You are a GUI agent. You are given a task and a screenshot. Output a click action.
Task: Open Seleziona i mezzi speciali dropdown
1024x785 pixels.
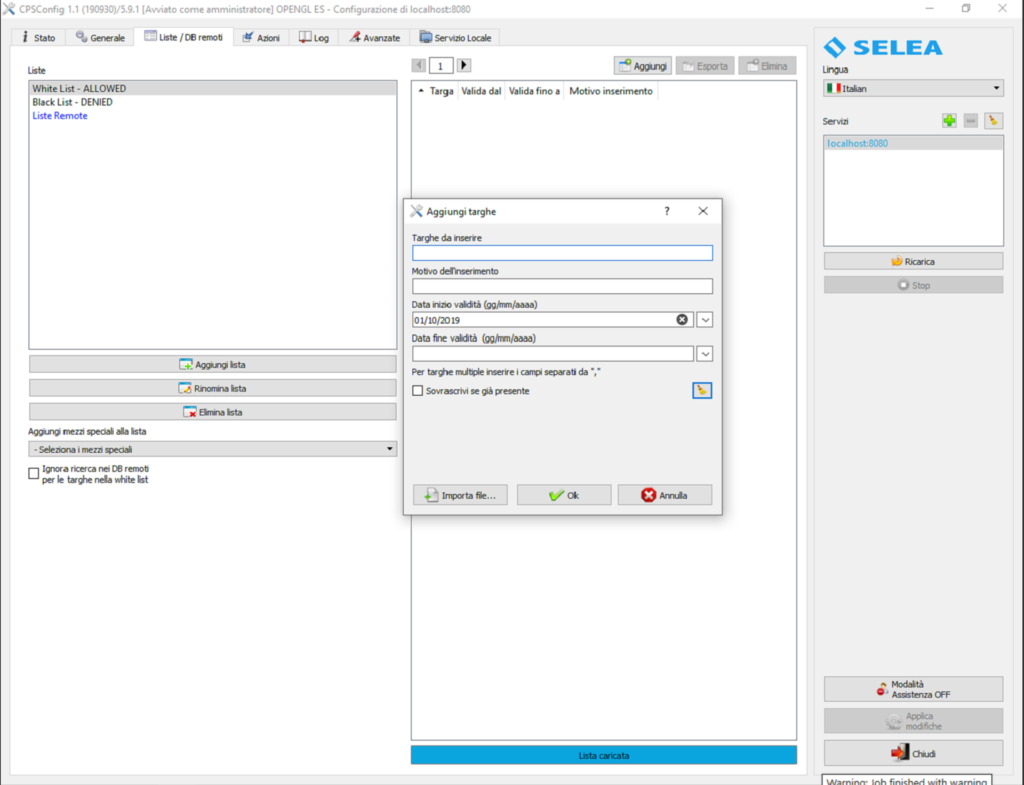pos(212,450)
